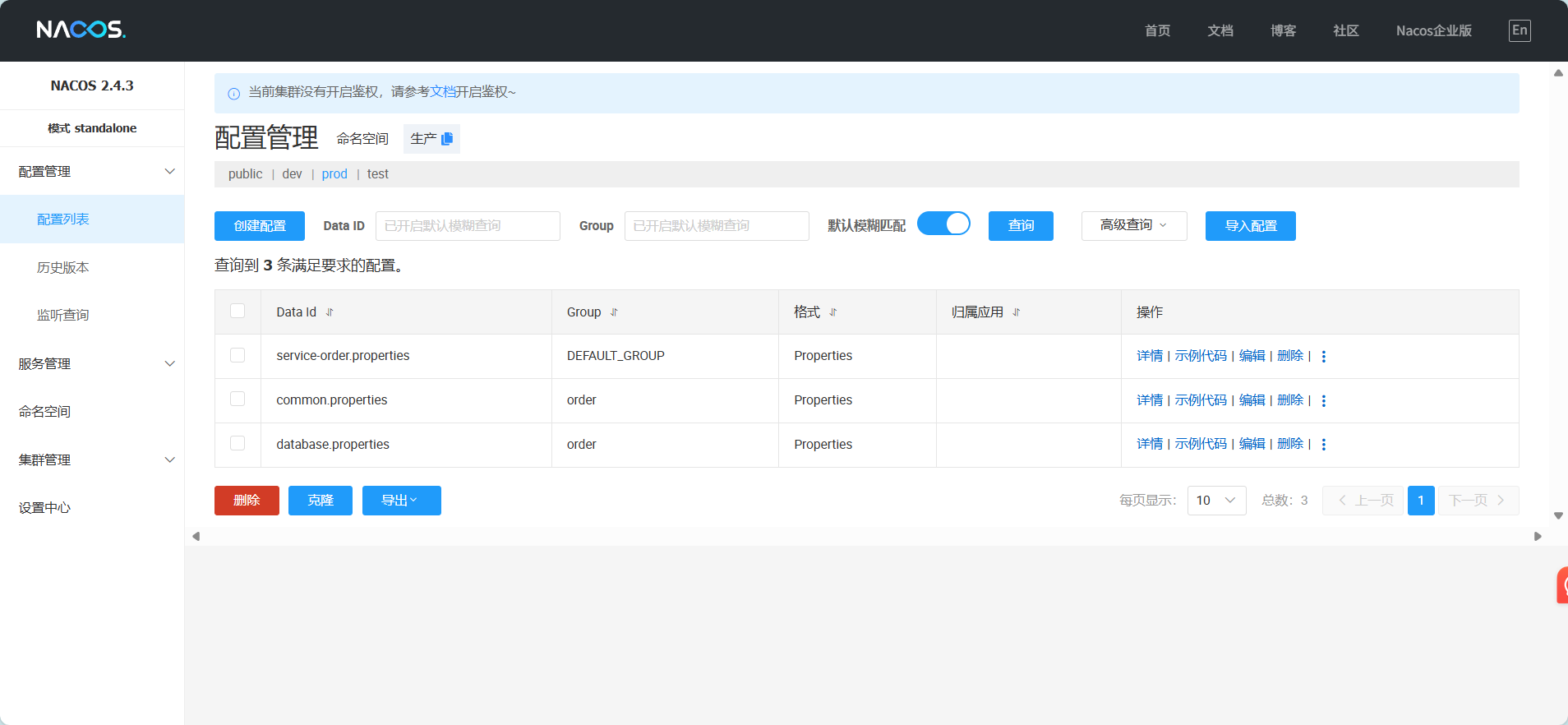
Task: Tick the select-all checkbox in table header
Action: 238,311
